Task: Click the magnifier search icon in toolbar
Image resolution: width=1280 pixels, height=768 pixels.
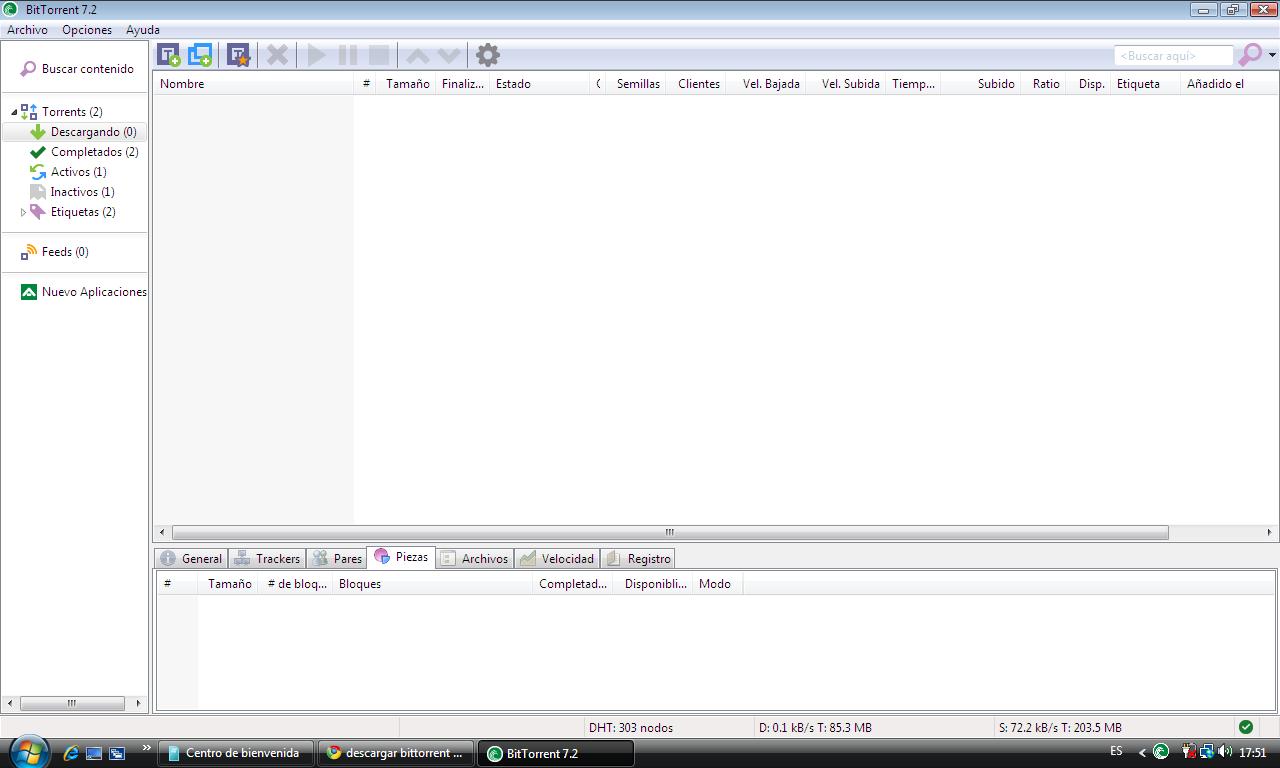Action: (x=1250, y=55)
